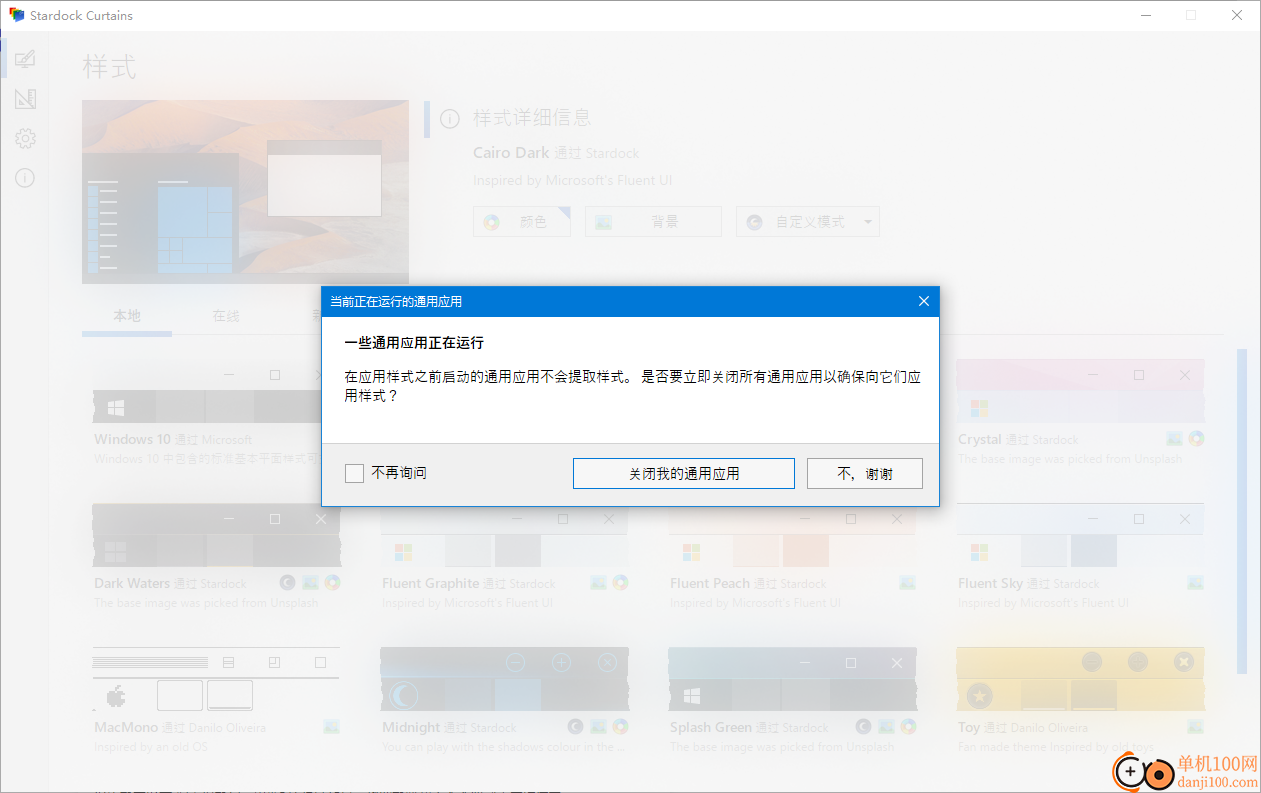
Task: Click the 一些通用应用正在运行 heading text
Action: pos(414,343)
